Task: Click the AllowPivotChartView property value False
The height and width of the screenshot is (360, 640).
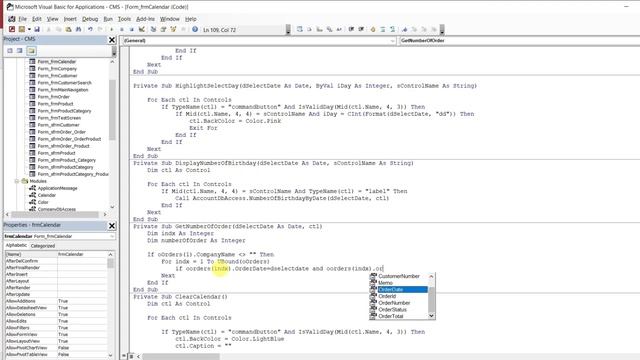Action: click(x=82, y=348)
